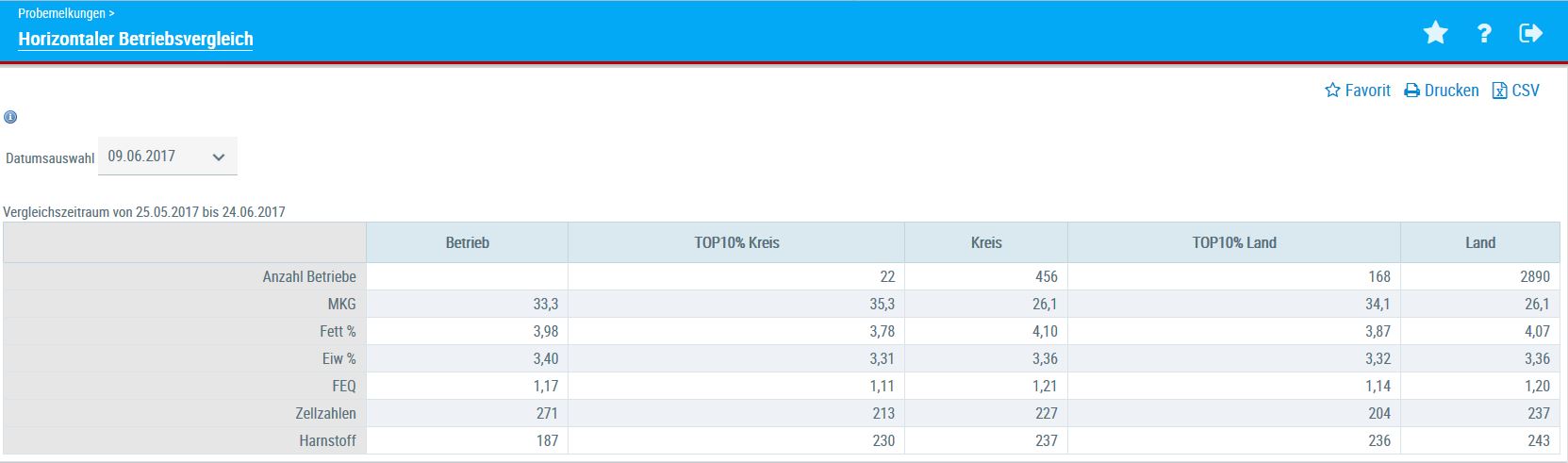
Task: Select the Betrieb column header
Action: (x=467, y=243)
